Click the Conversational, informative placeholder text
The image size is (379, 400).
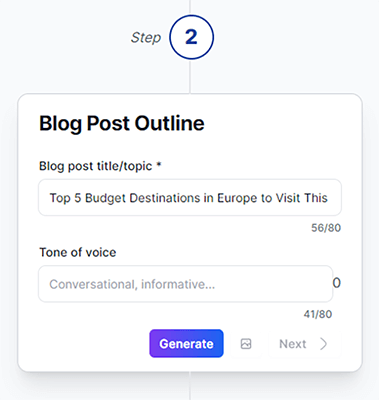click(x=132, y=284)
